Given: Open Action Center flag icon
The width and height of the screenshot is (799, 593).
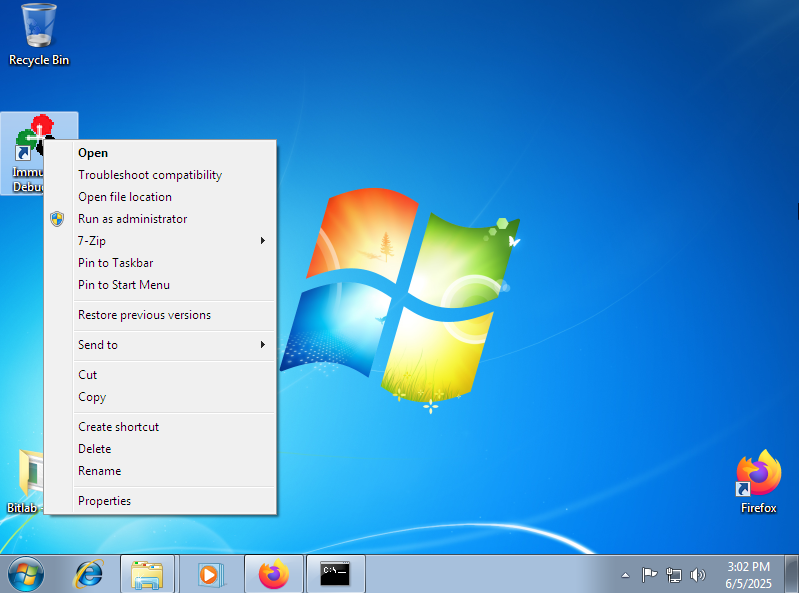Looking at the screenshot, I should [x=649, y=575].
